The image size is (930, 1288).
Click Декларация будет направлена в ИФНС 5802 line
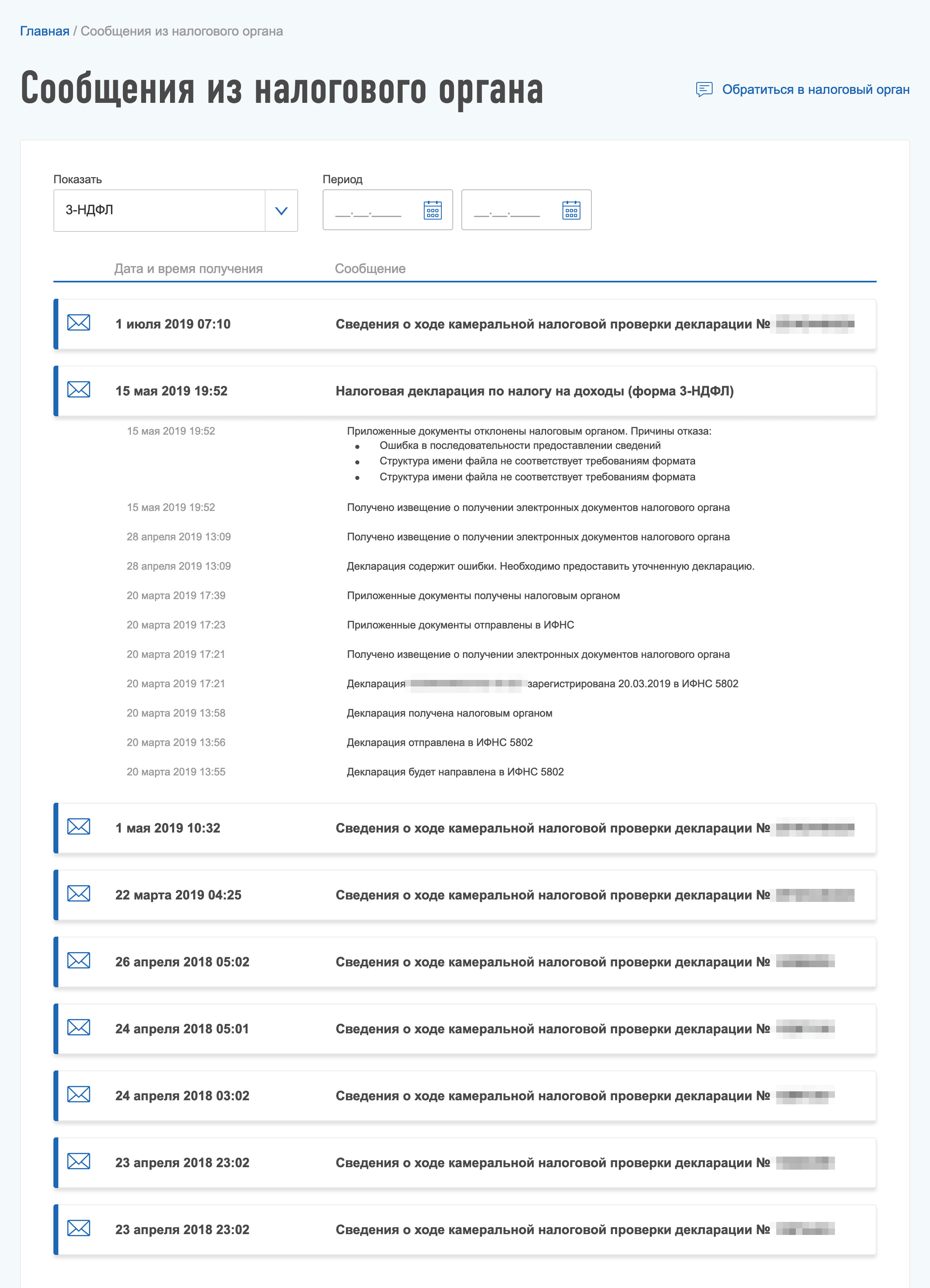[x=455, y=772]
